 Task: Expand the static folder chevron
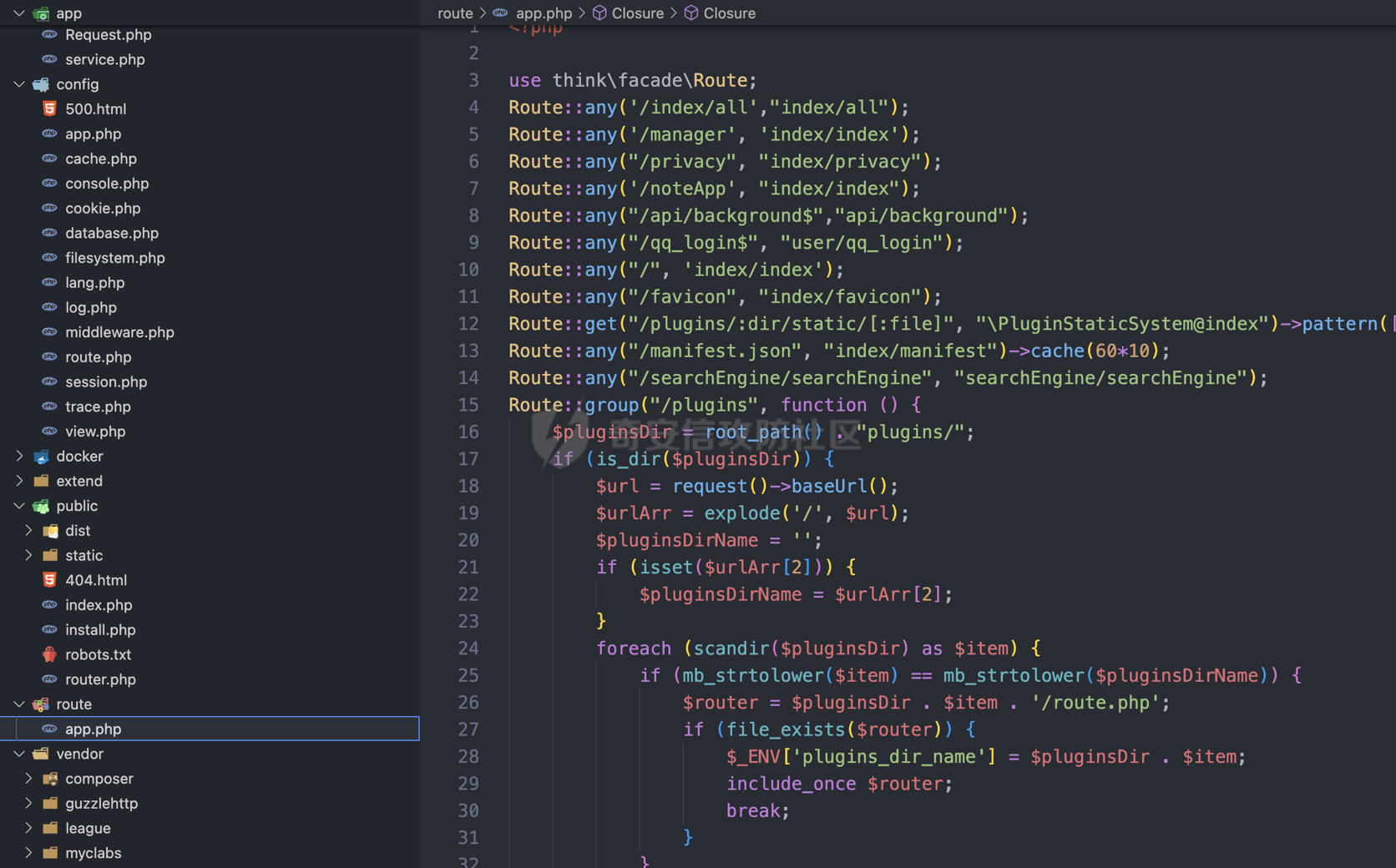(x=28, y=555)
